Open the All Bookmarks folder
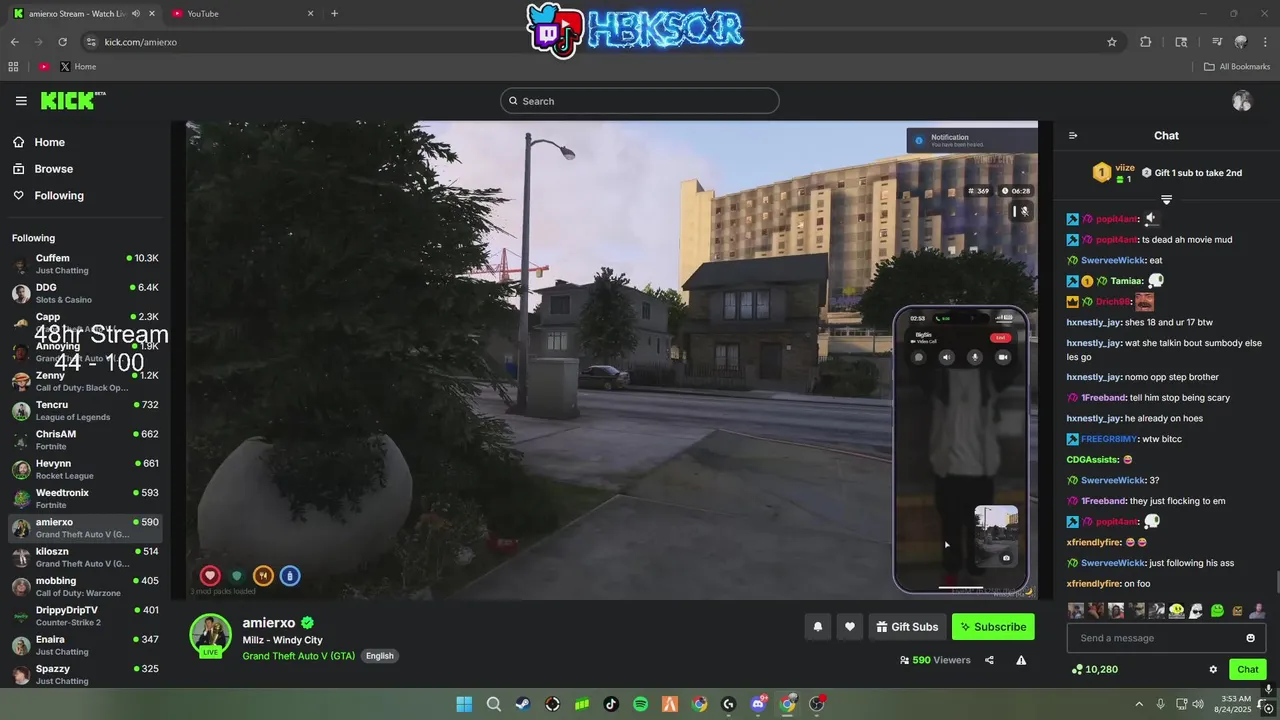This screenshot has width=1280, height=720. click(x=1237, y=67)
